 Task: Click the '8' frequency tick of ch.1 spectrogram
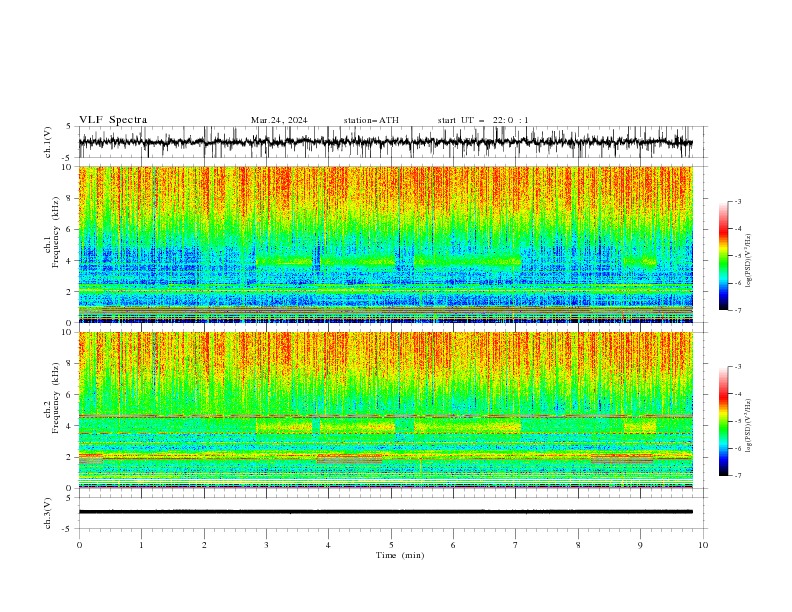pos(71,198)
